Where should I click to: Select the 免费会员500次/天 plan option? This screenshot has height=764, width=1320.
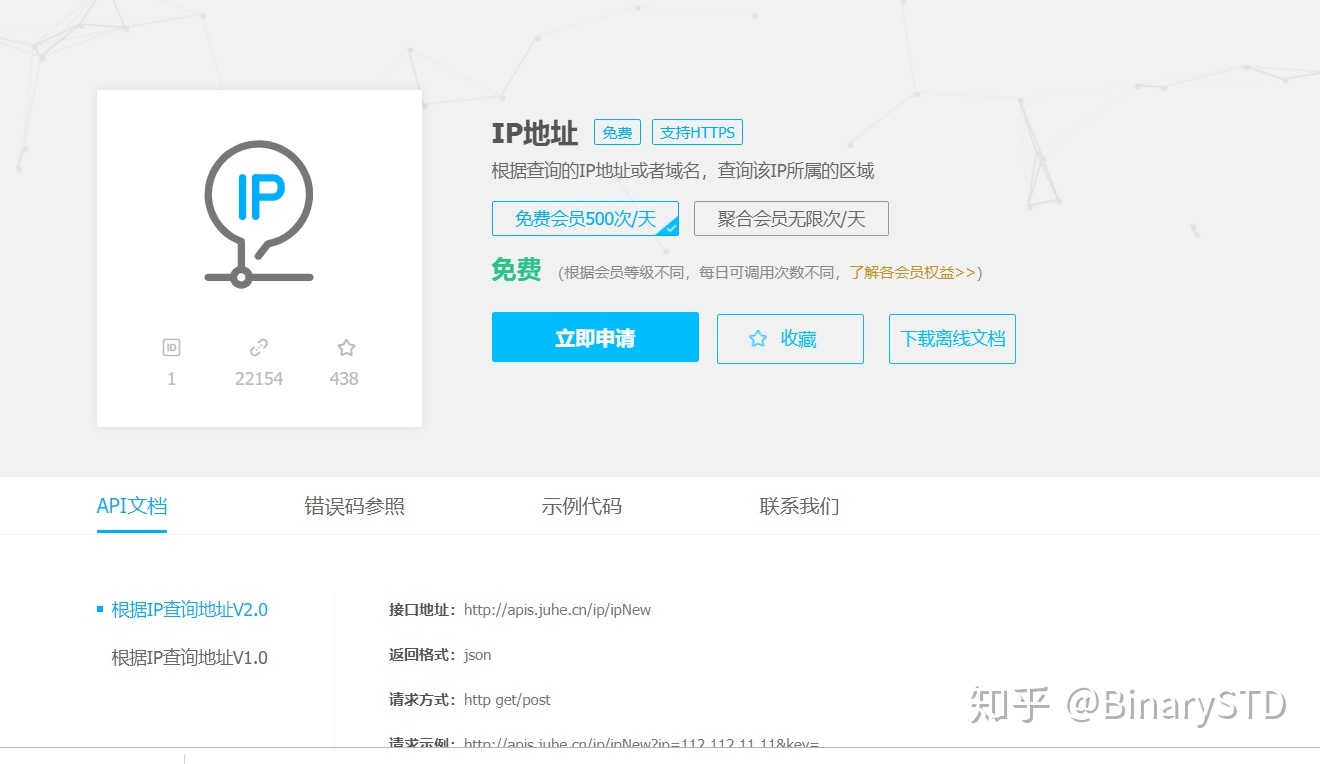585,218
